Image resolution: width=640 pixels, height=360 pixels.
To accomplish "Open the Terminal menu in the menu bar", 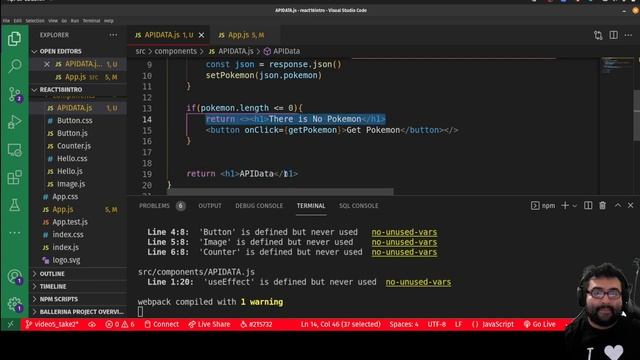I will [x=91, y=20].
